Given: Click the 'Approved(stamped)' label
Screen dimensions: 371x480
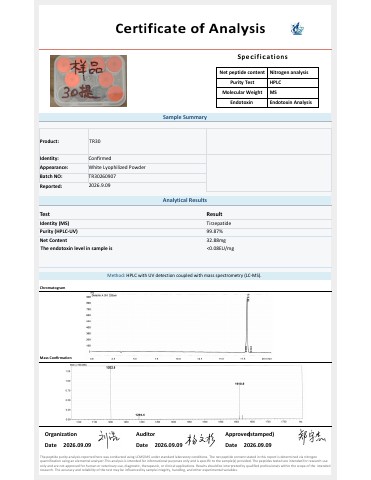Looking at the screenshot, I should click(250, 434).
